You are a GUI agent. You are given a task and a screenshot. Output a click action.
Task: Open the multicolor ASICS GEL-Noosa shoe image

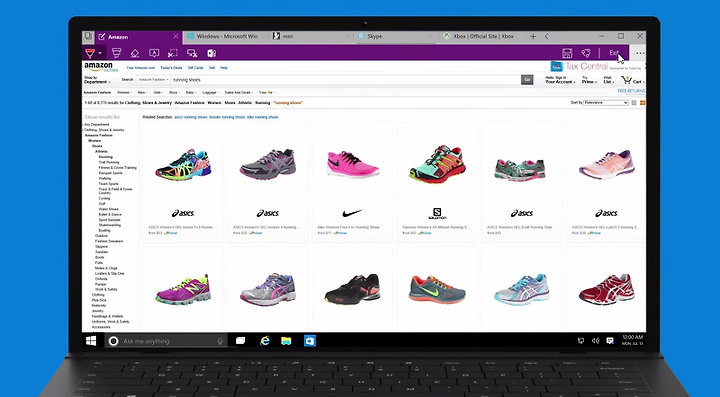pos(183,165)
